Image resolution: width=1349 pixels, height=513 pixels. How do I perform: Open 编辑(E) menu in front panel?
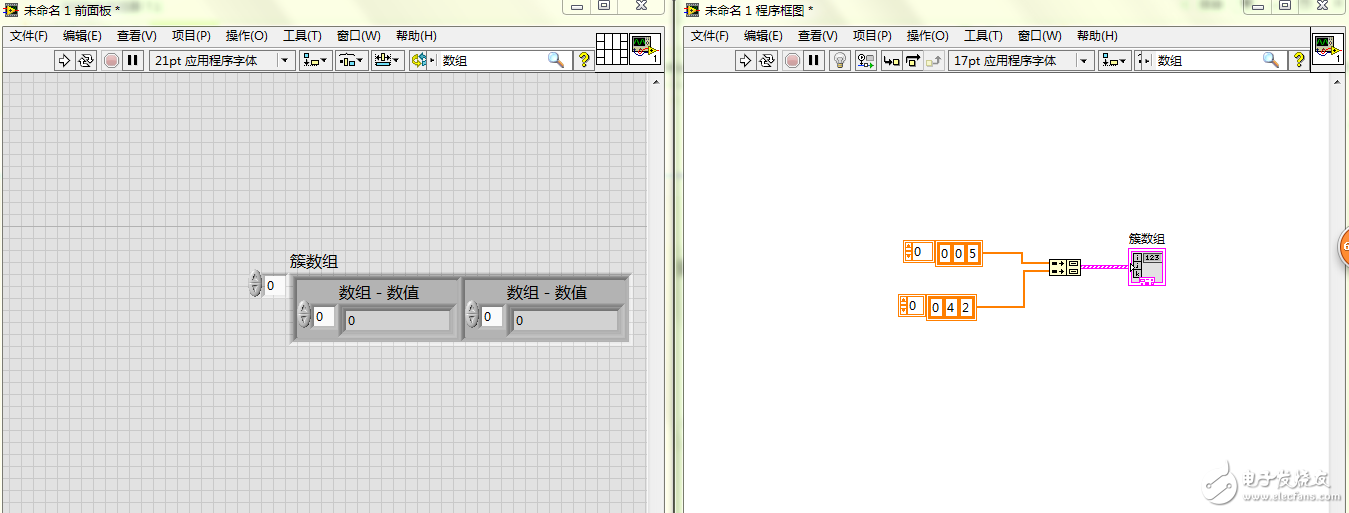[x=82, y=35]
